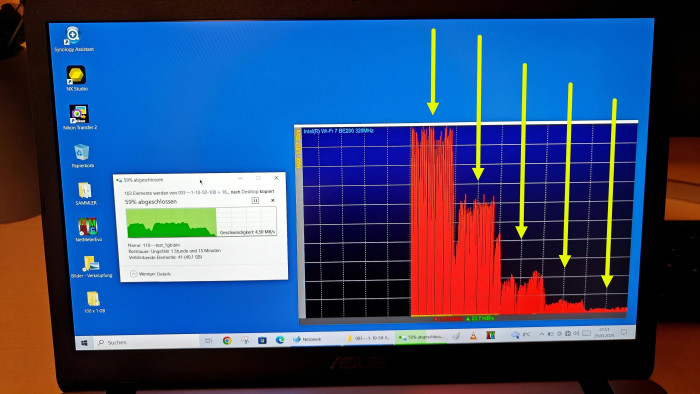Launch Google Chrome from the taskbar
The image size is (700, 394).
pos(227,340)
